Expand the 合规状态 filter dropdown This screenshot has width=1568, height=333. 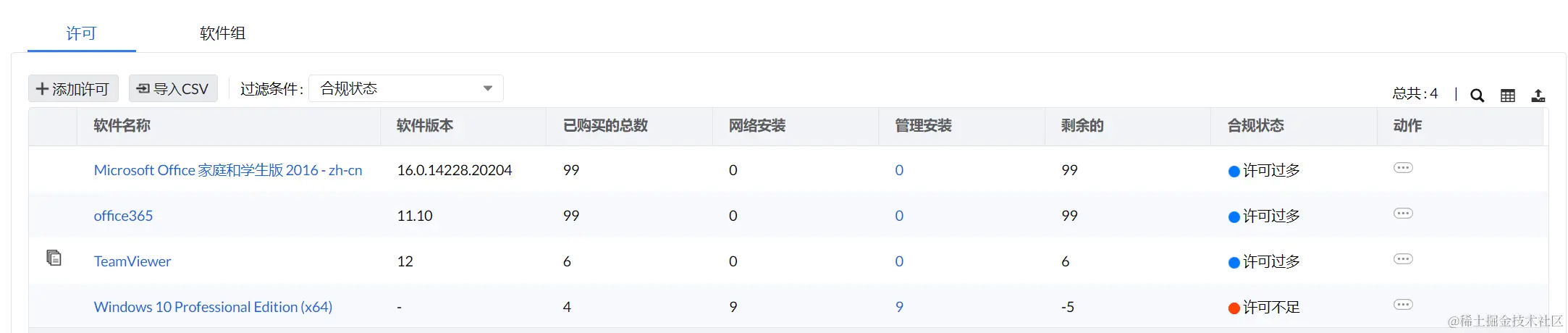[x=406, y=88]
